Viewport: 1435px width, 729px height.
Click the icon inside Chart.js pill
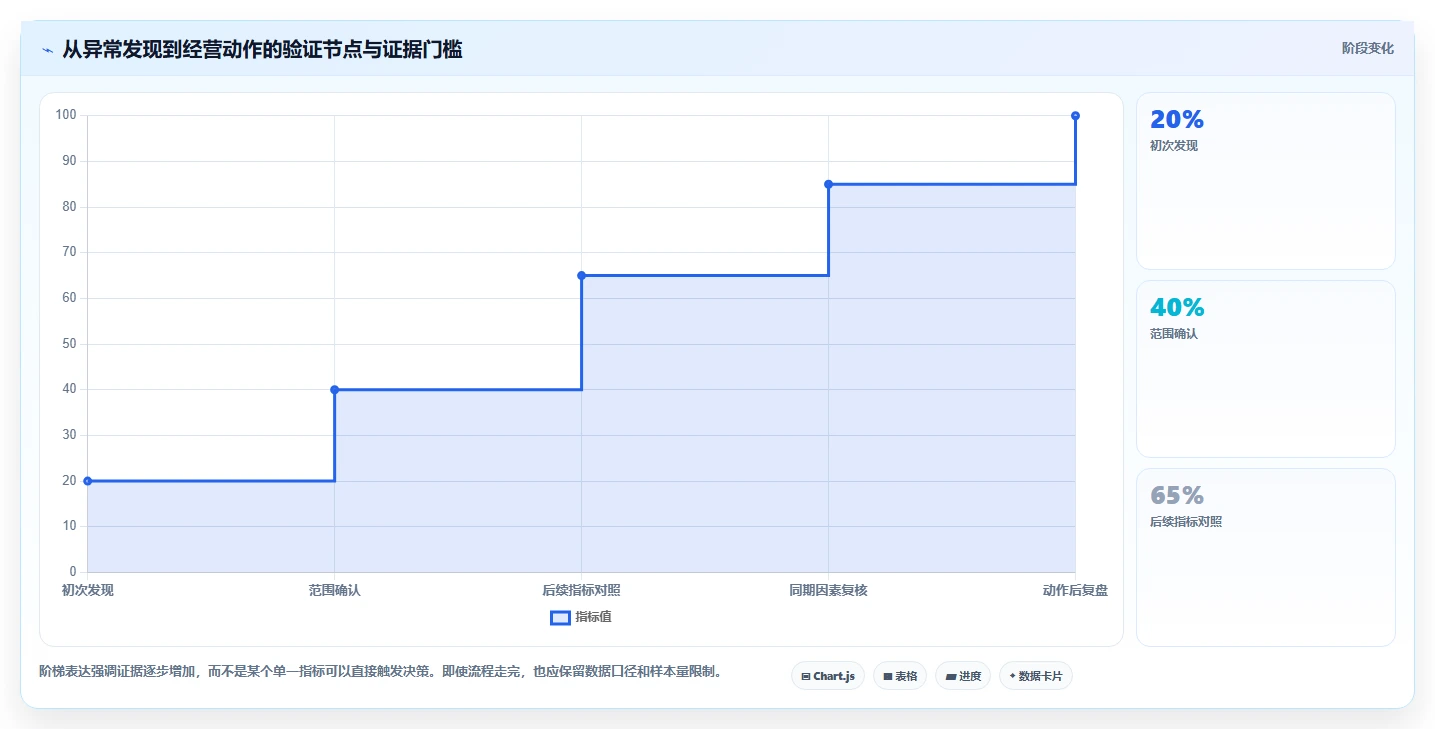click(805, 677)
